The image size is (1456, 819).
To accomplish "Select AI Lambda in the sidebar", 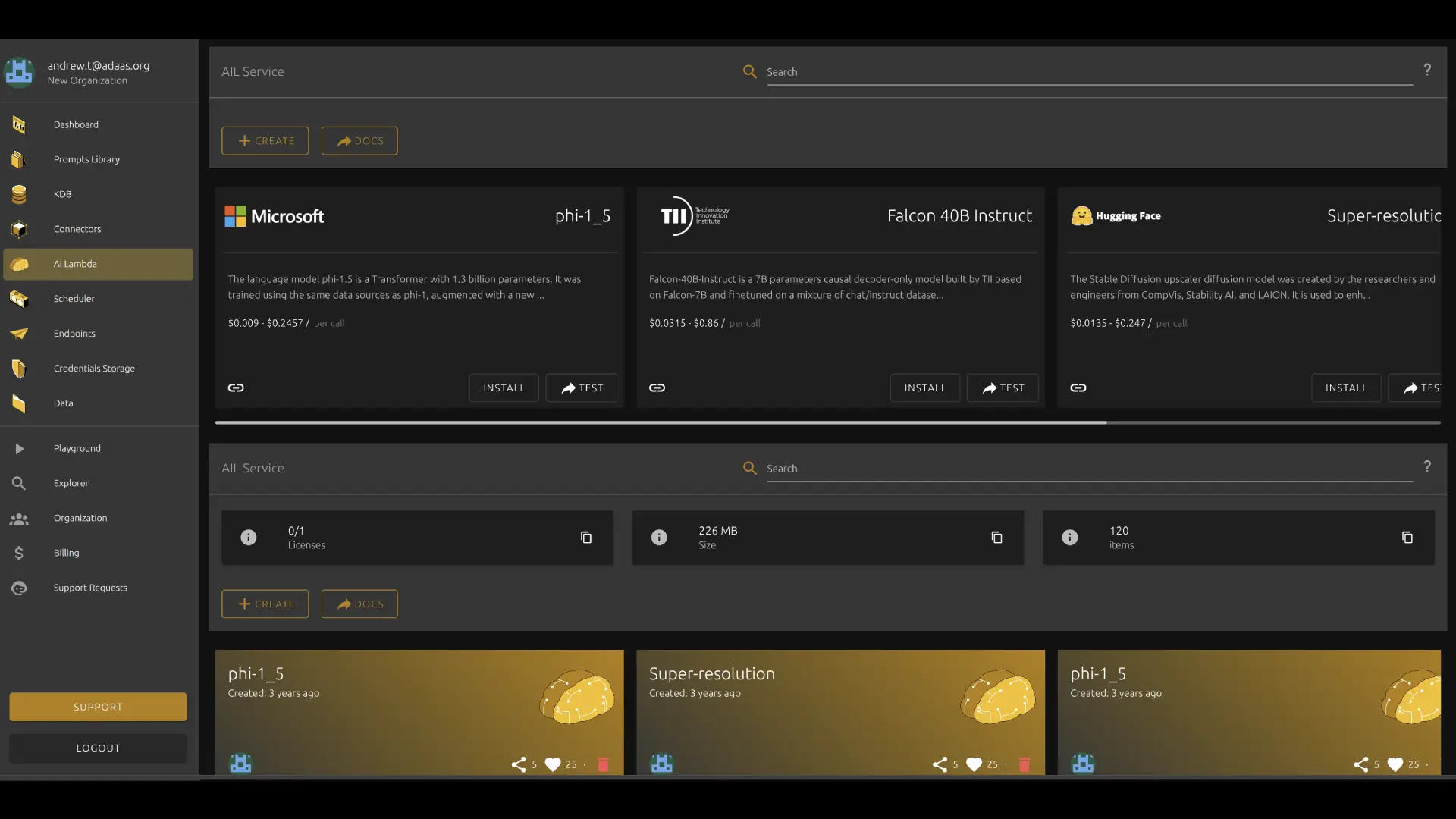I will [x=98, y=264].
